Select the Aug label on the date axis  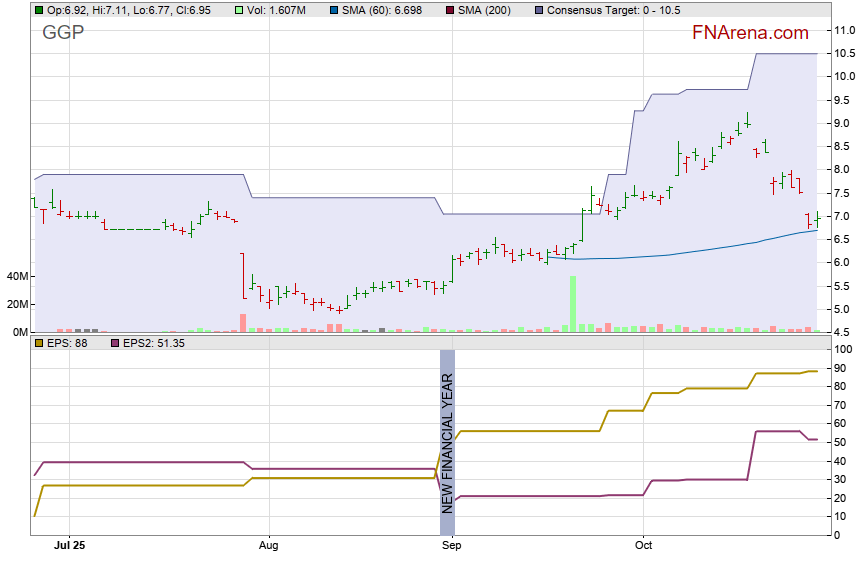coord(267,546)
